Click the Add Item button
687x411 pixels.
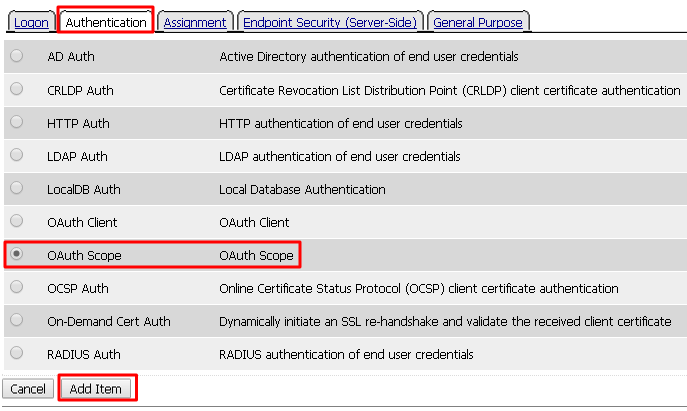pyautogui.click(x=96, y=389)
